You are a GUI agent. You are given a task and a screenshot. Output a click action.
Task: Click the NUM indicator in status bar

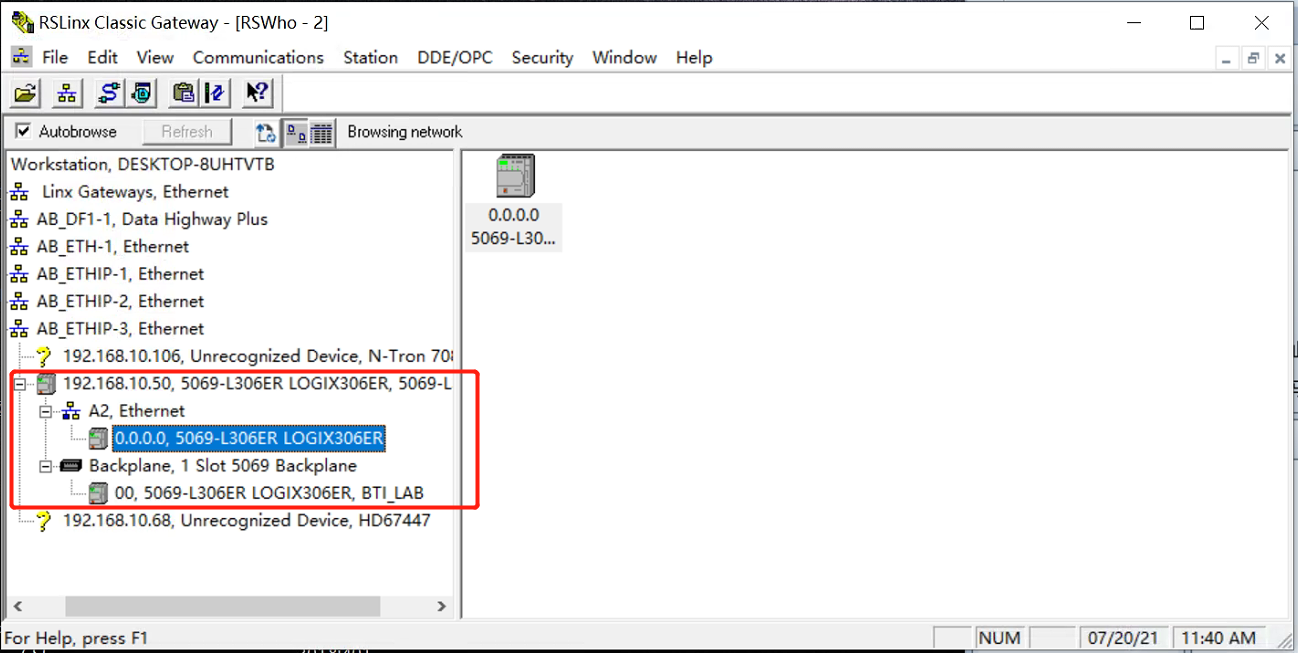click(999, 638)
